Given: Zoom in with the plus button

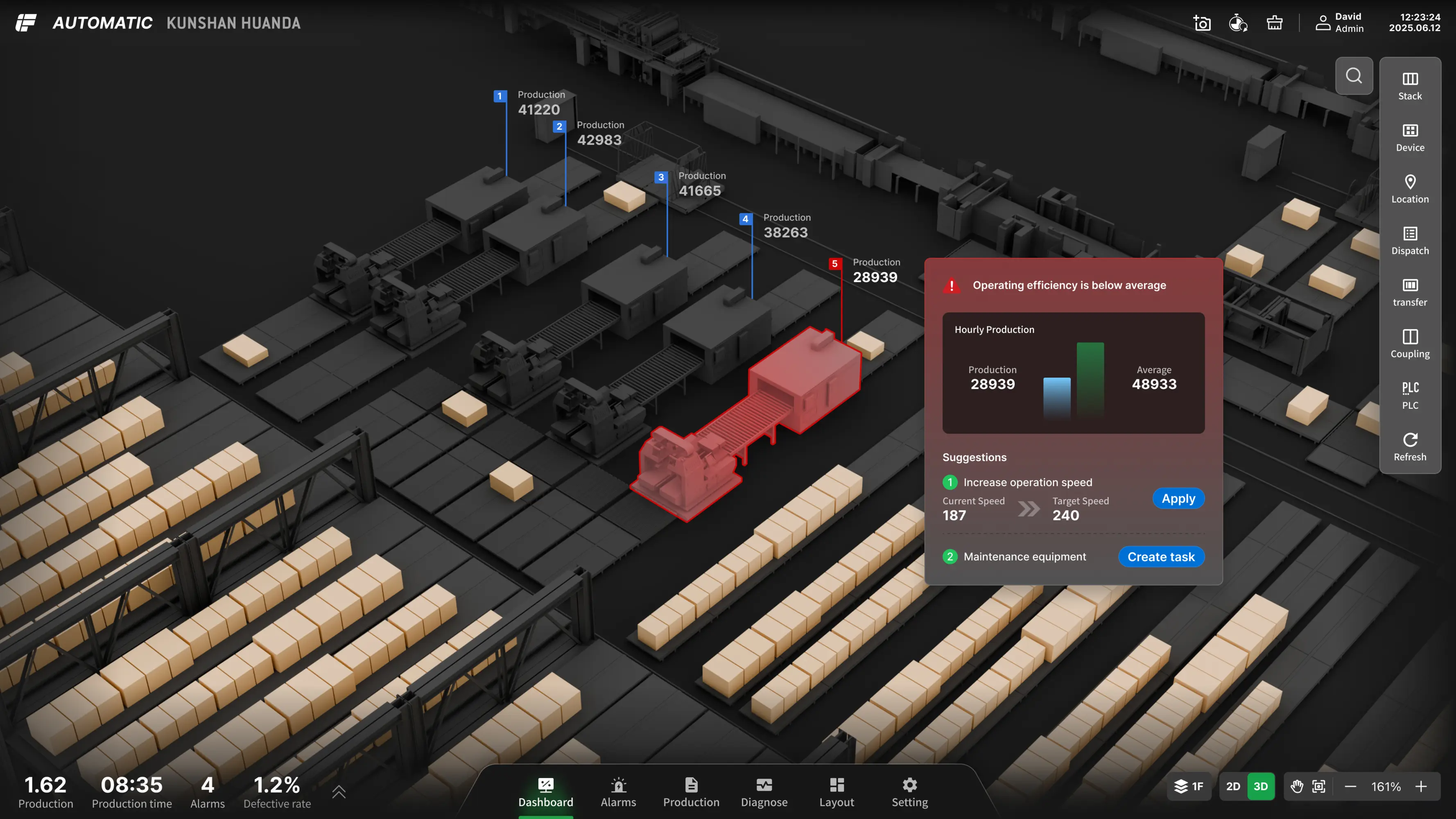Looking at the screenshot, I should click(1421, 786).
